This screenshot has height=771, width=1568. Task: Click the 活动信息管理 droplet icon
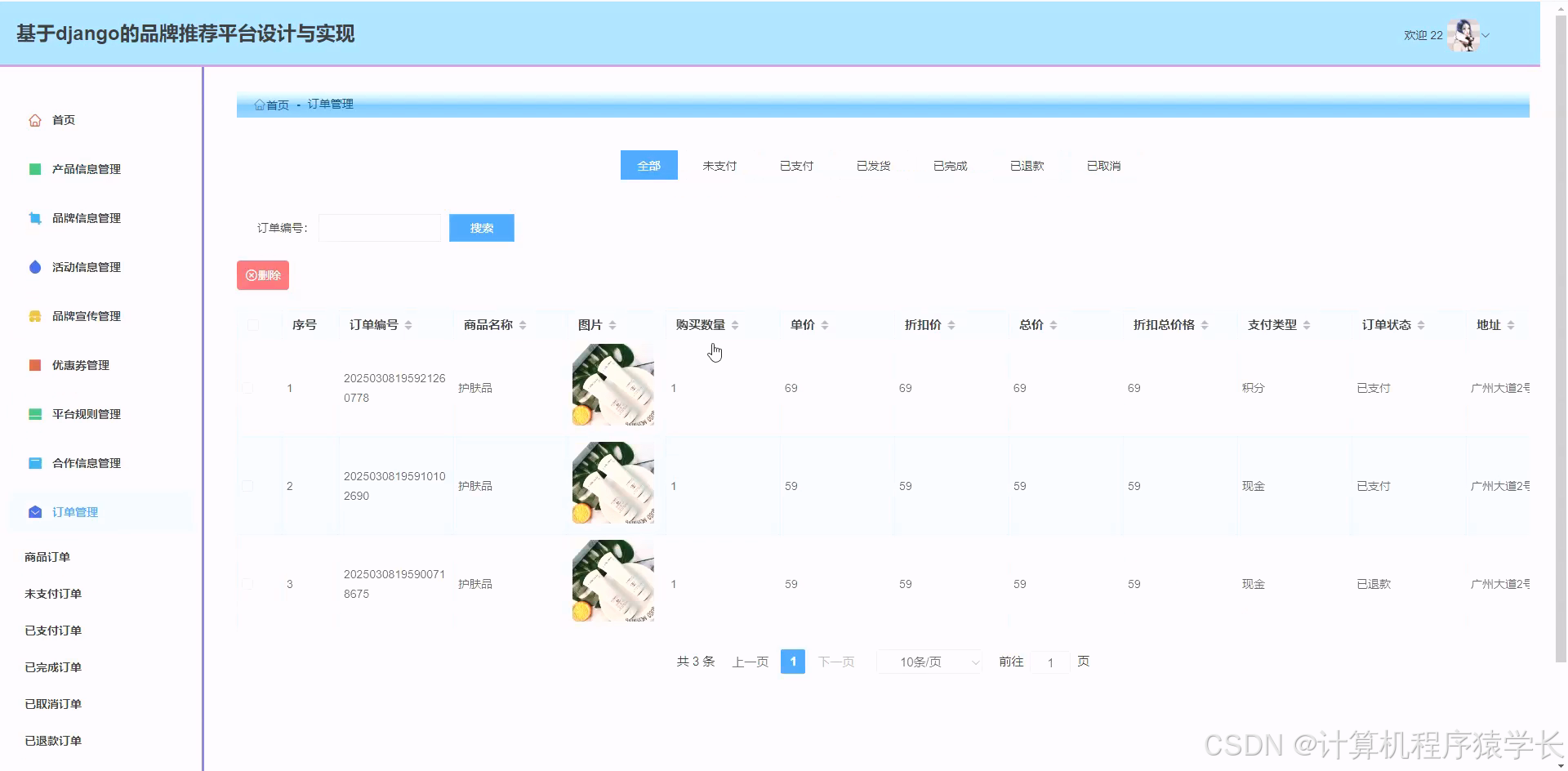34,266
